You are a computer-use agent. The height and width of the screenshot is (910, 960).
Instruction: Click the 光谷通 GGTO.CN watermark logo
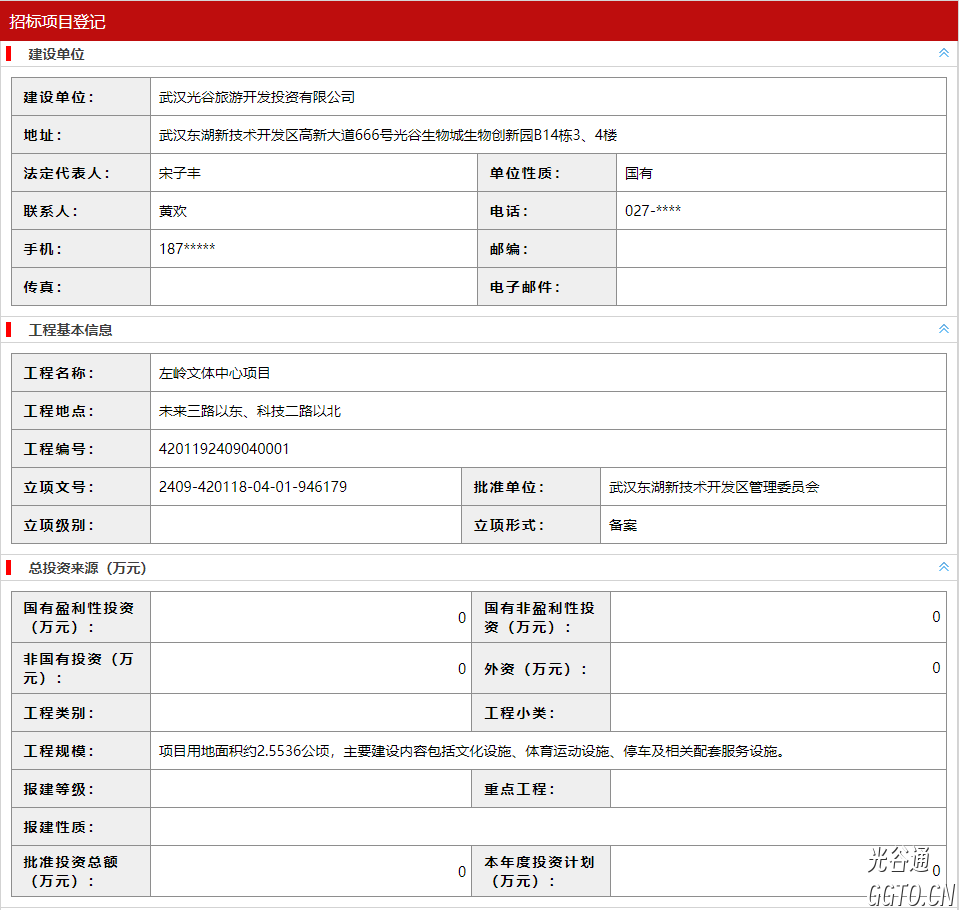(x=910, y=876)
